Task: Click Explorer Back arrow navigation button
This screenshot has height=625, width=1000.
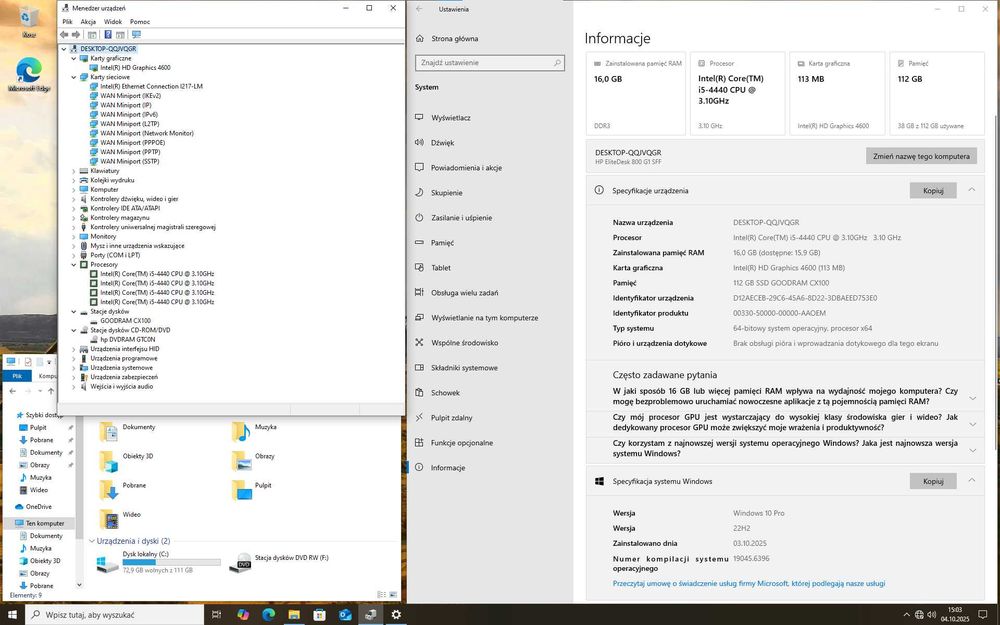Action: (13, 391)
